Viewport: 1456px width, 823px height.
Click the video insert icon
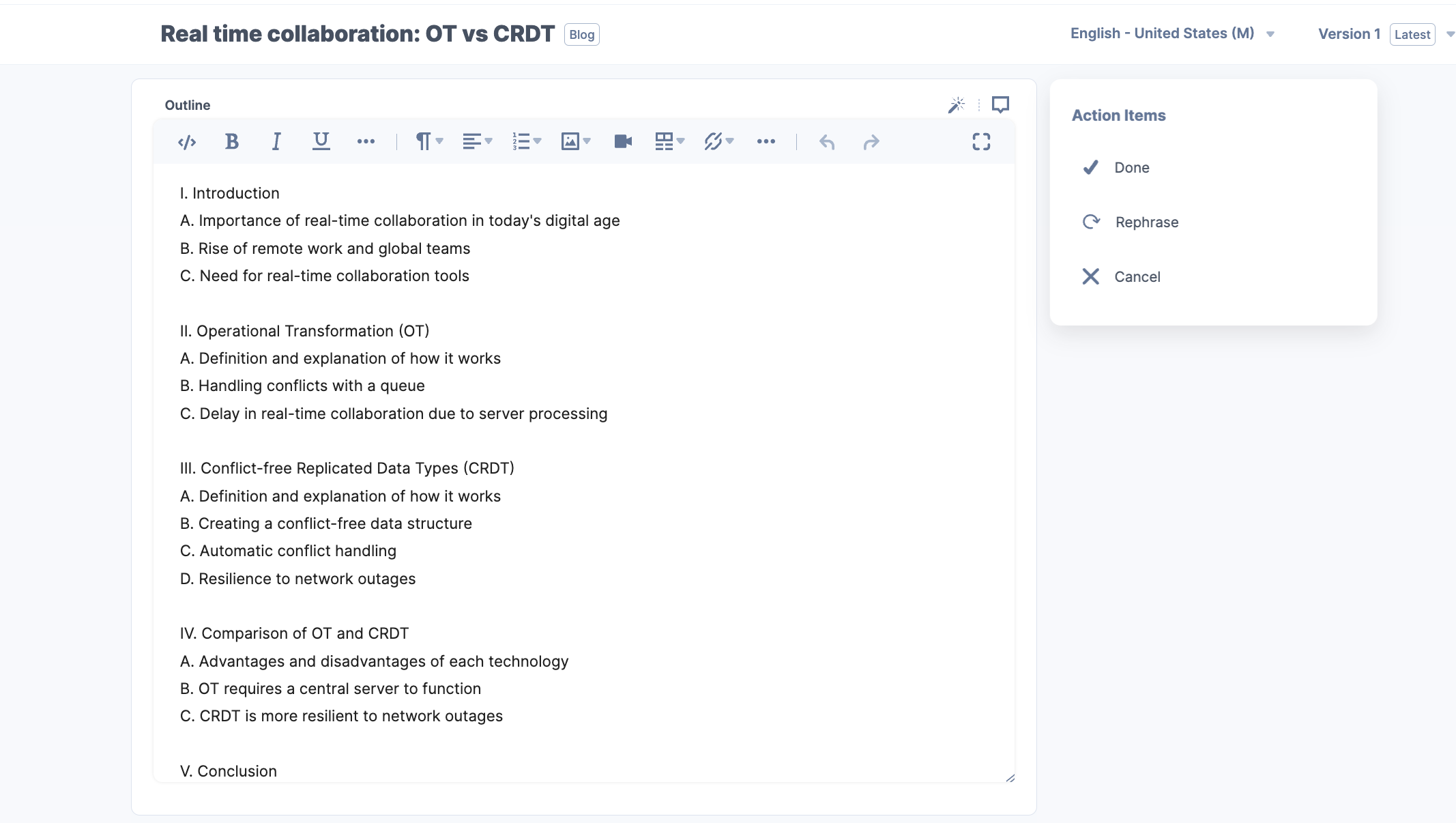(x=621, y=141)
